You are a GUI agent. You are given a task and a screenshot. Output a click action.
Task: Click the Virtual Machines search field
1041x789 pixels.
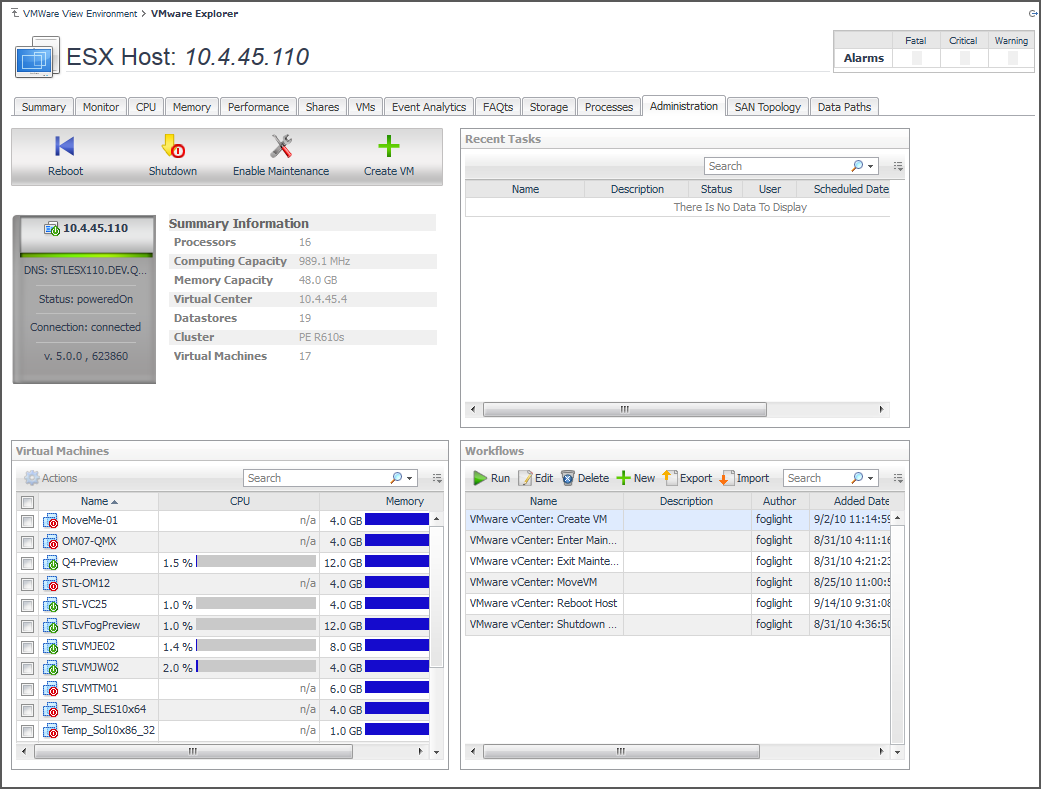[315, 479]
